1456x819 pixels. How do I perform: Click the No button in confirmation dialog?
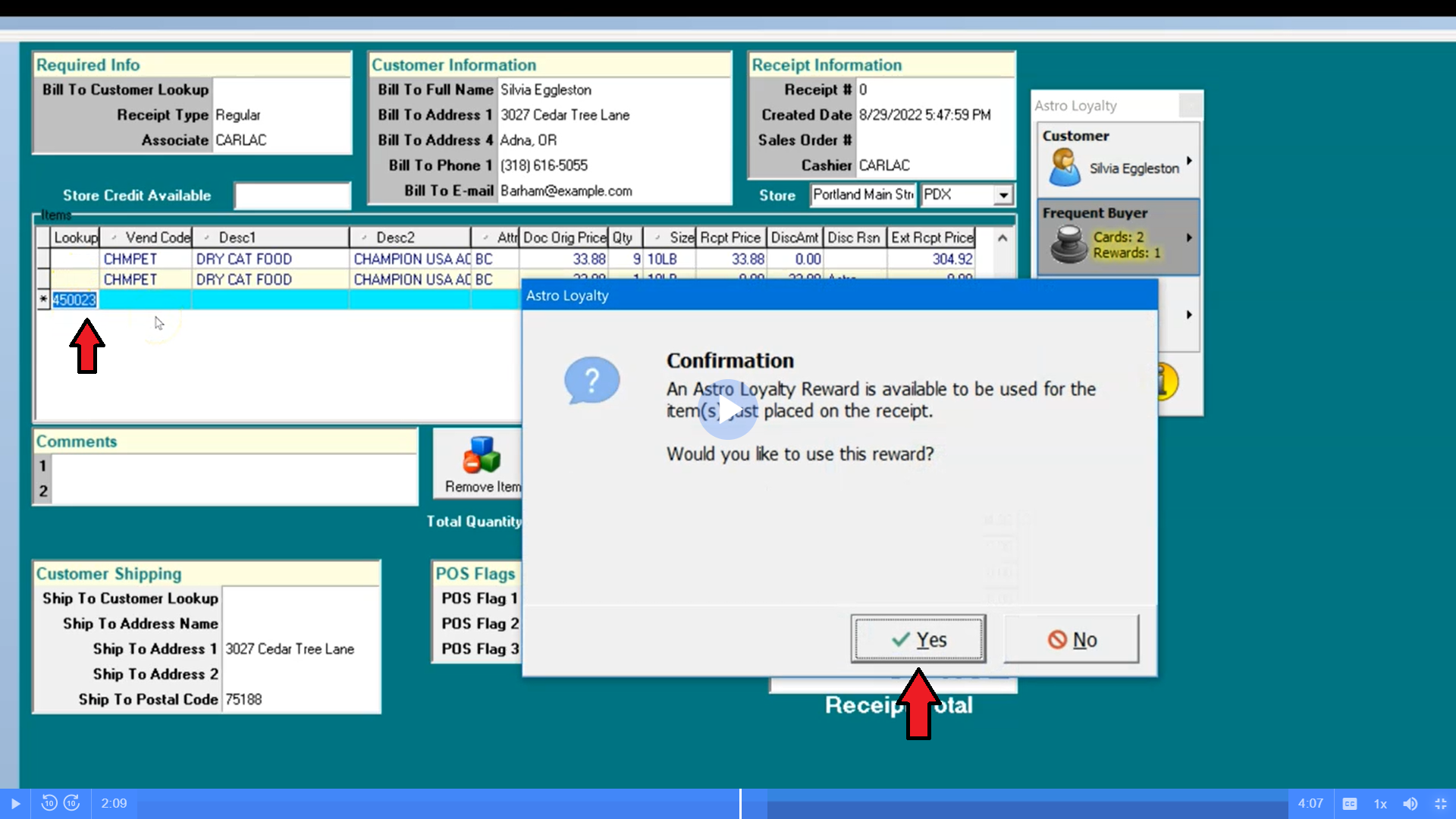pos(1071,639)
